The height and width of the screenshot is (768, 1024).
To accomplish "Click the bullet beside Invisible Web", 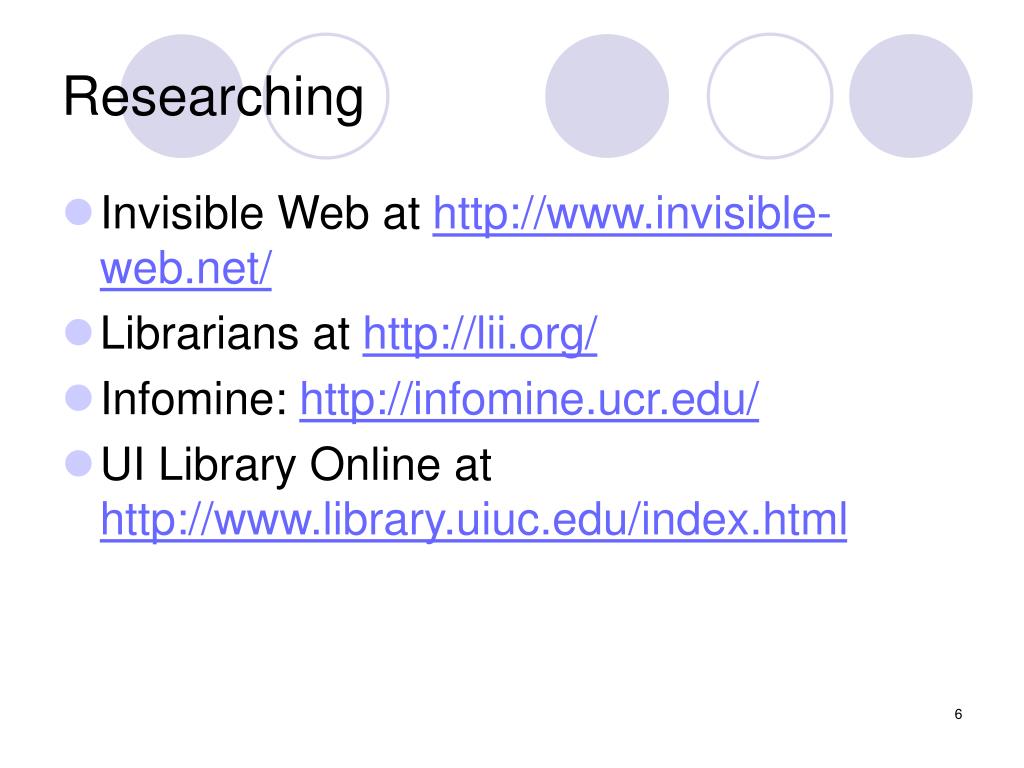I will 78,212.
